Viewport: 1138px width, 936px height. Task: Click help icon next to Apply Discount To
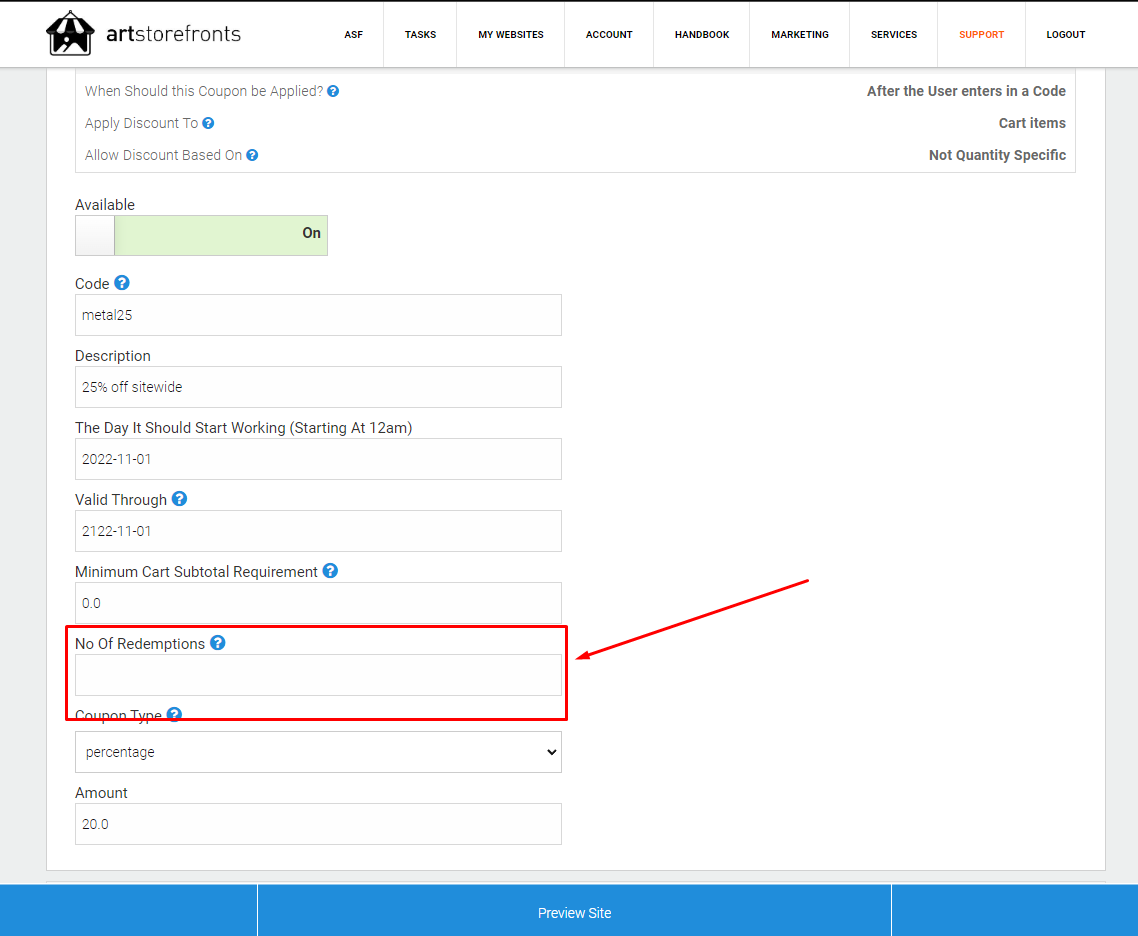click(208, 123)
